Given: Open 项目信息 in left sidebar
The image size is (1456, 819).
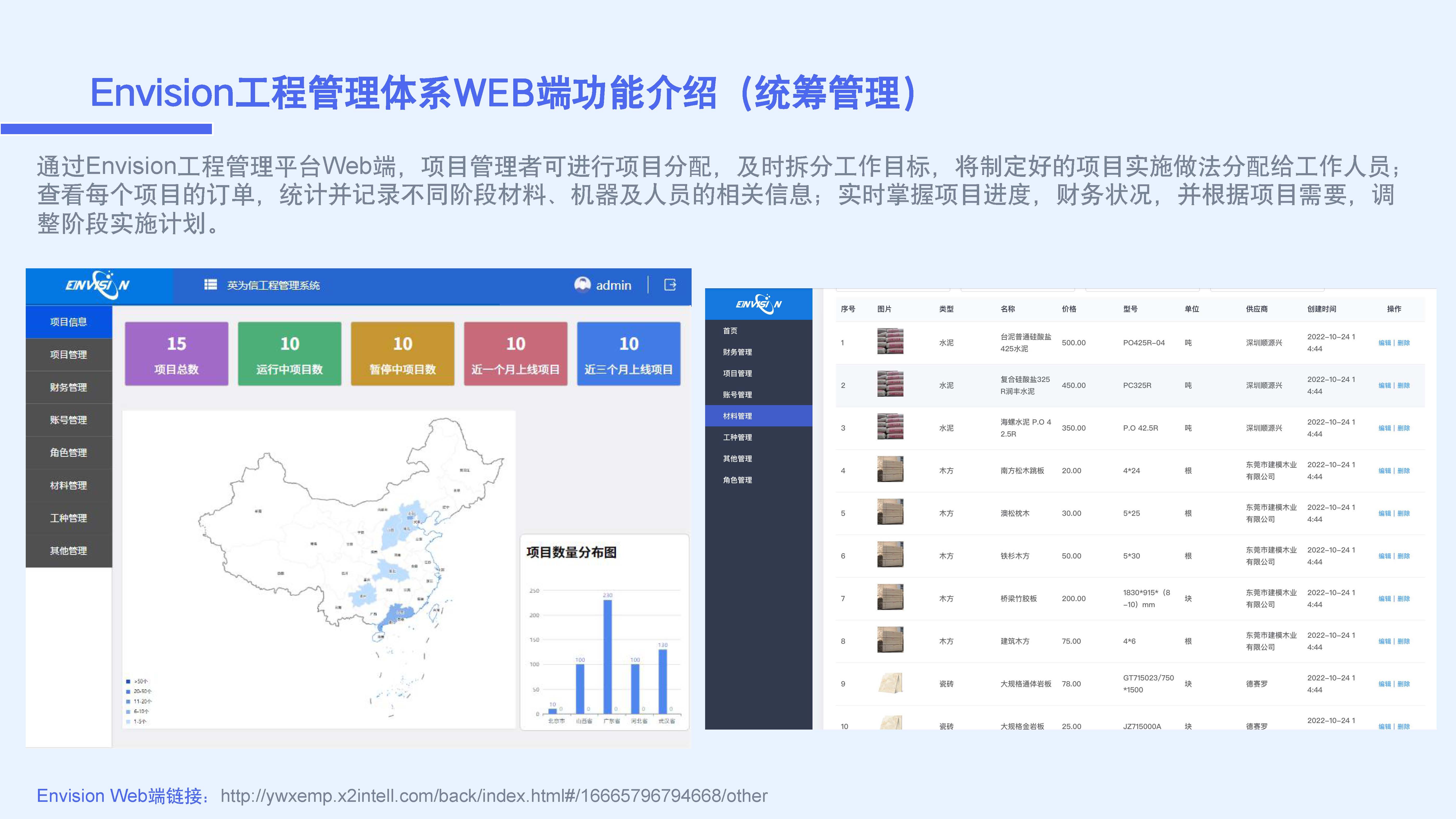Looking at the screenshot, I should [68, 322].
